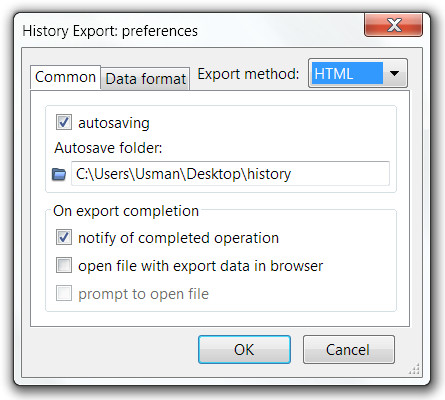Open the Export method dropdown arrow

[x=395, y=73]
